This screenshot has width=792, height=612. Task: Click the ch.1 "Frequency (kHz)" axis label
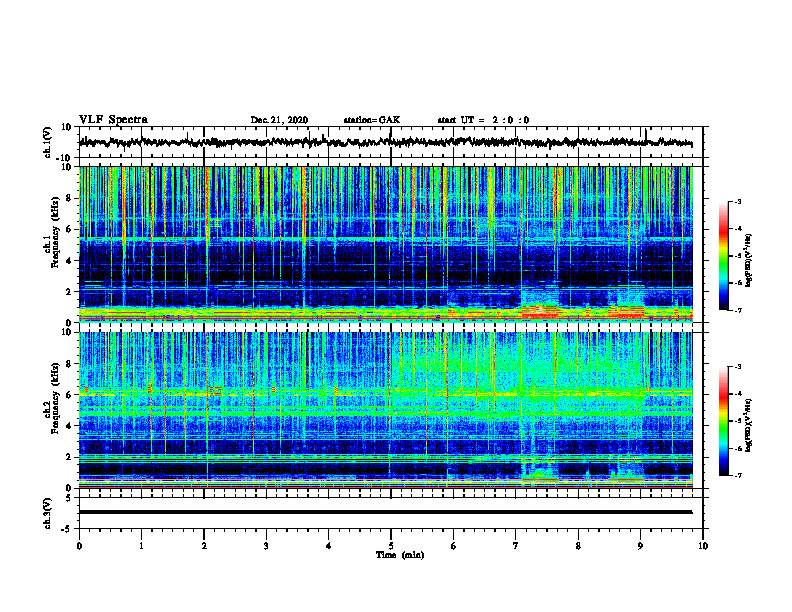54,233
